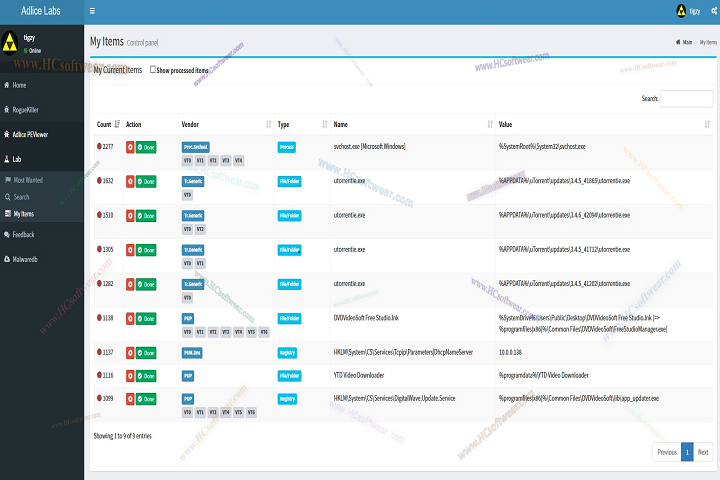Sort table by Vendor column arrows
720x480 pixels.
pyautogui.click(x=268, y=124)
